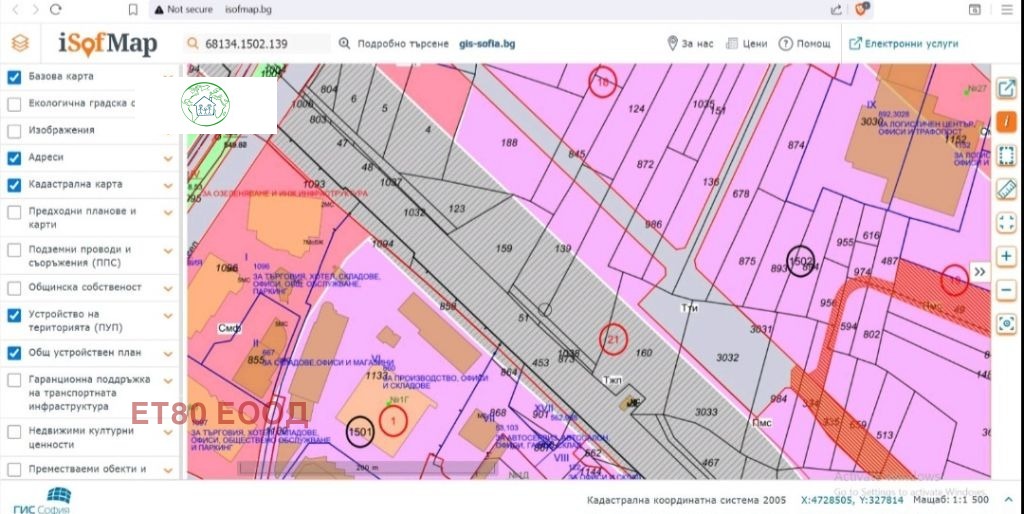Screen dimensions: 1024x514
Task: Open Електронни услуги link
Action: [x=903, y=44]
